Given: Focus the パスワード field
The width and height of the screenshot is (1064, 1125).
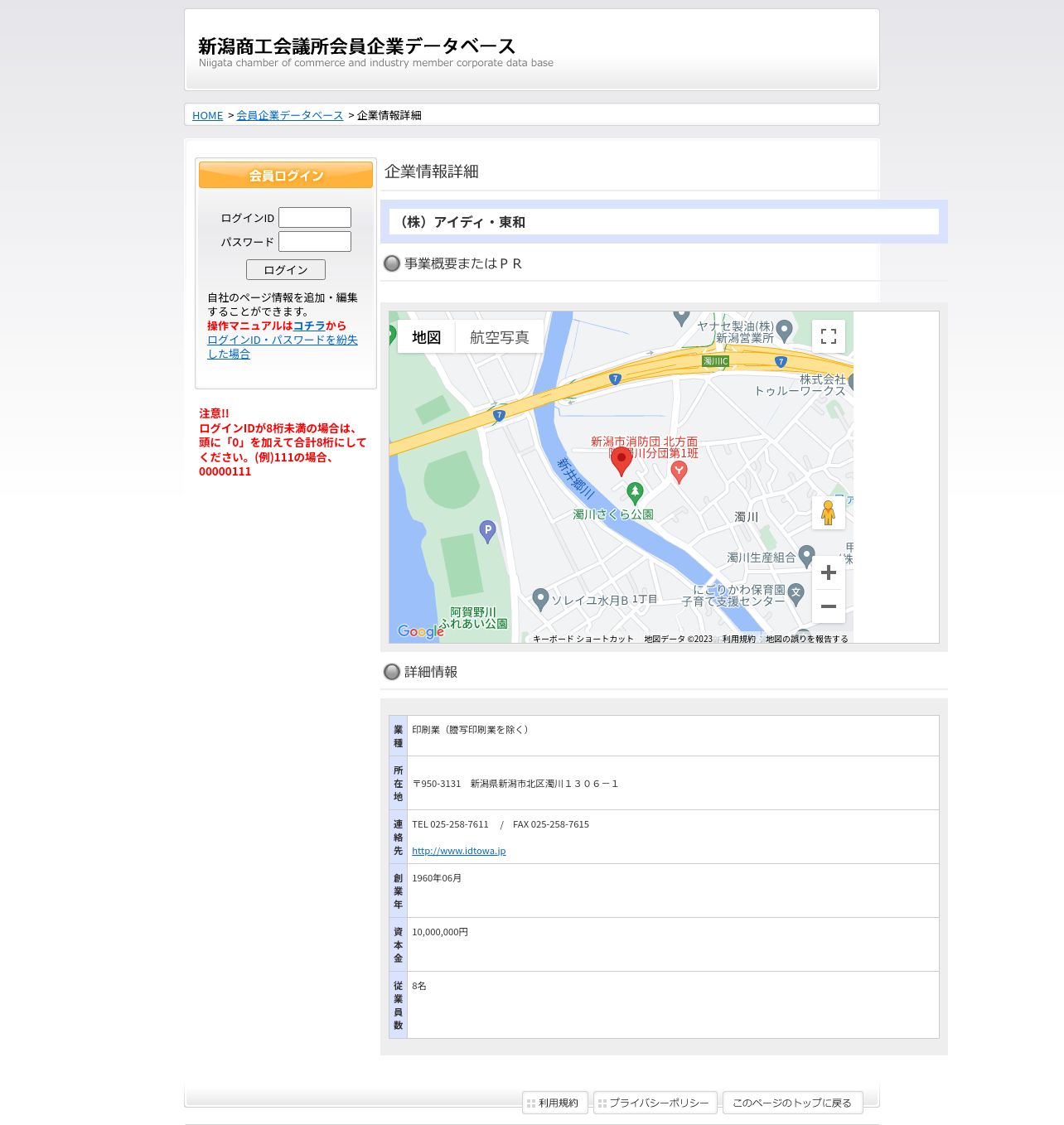Looking at the screenshot, I should point(315,242).
